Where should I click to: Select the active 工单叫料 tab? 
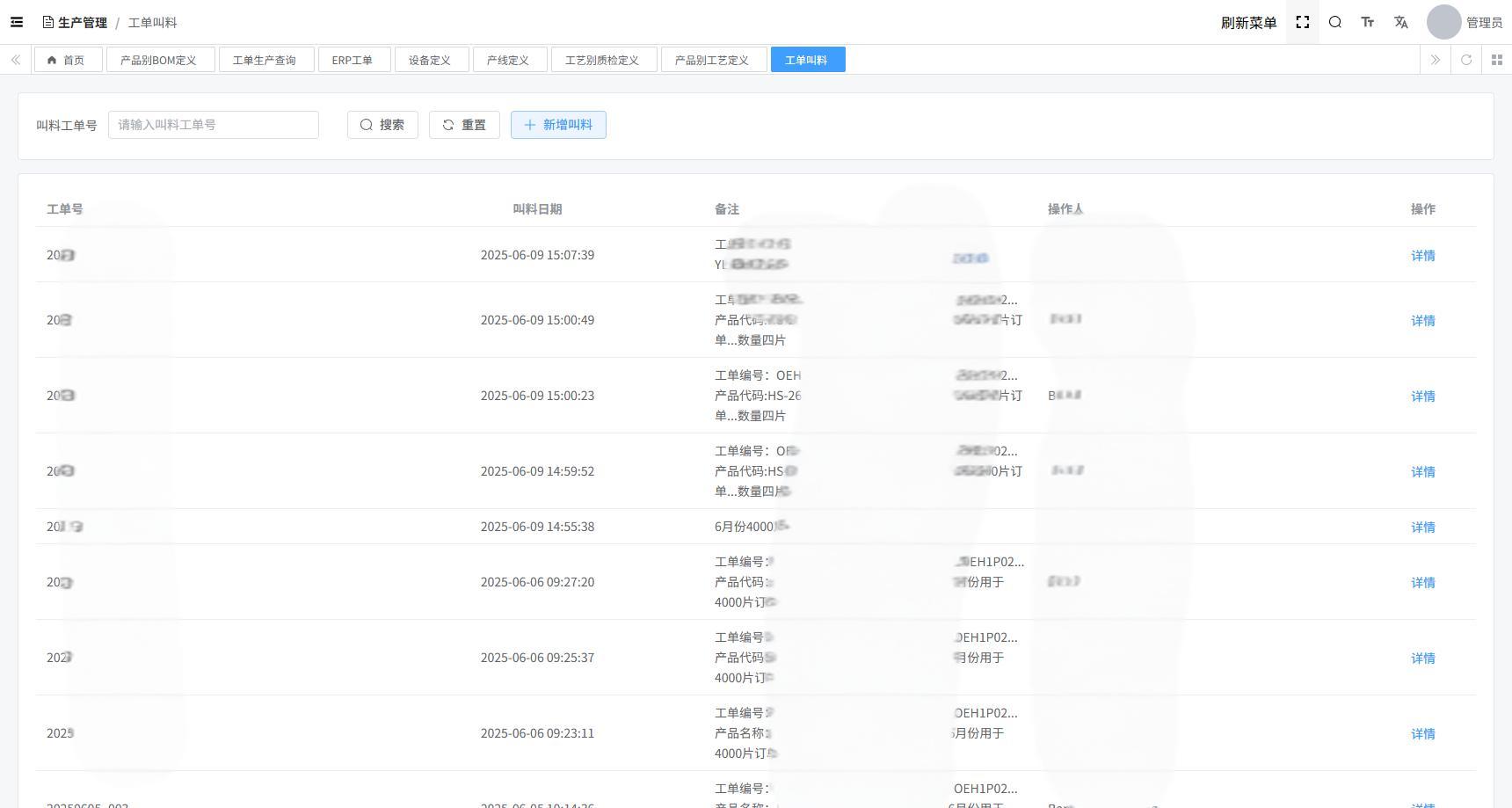808,60
